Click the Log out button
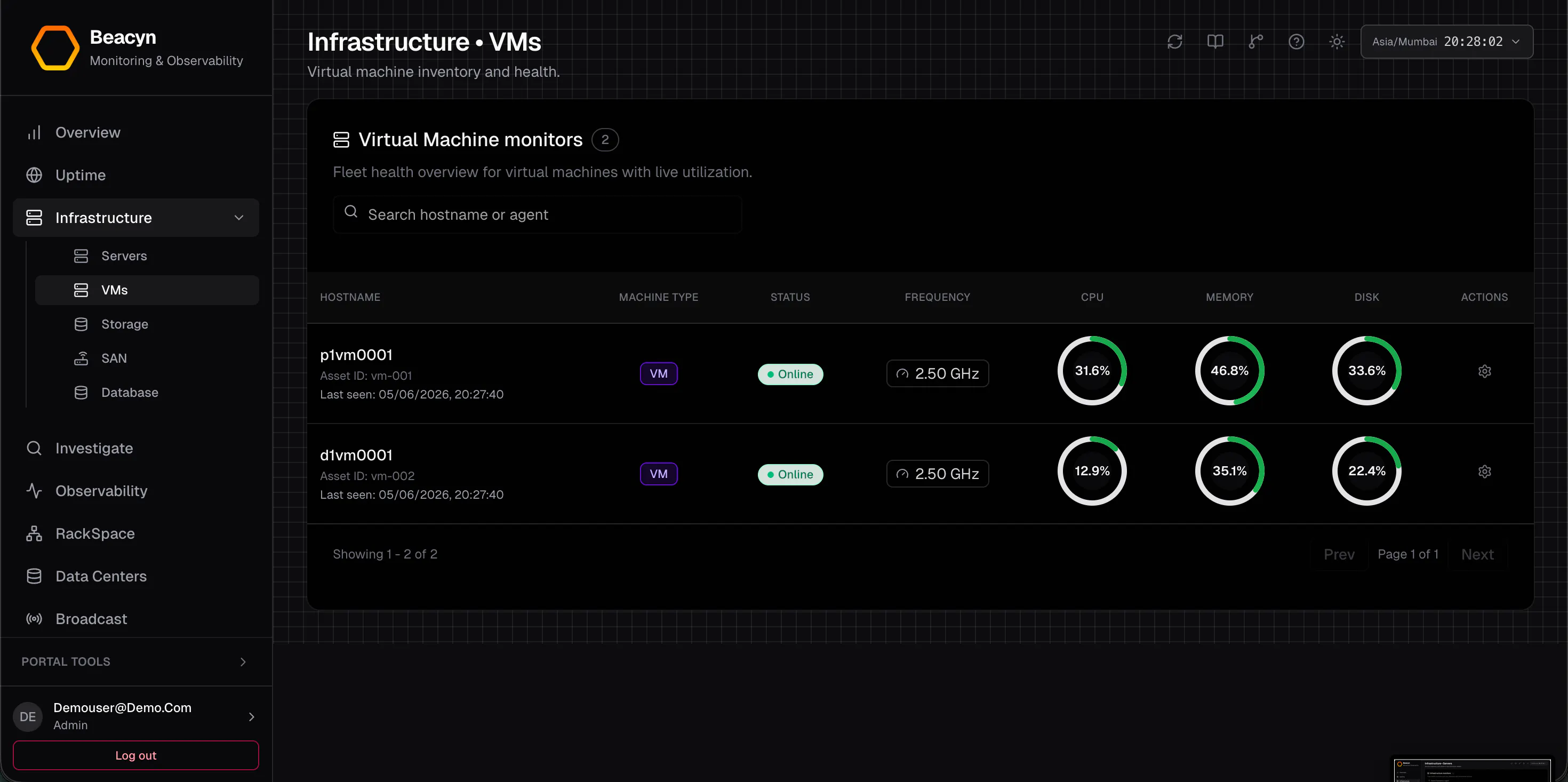 (136, 755)
